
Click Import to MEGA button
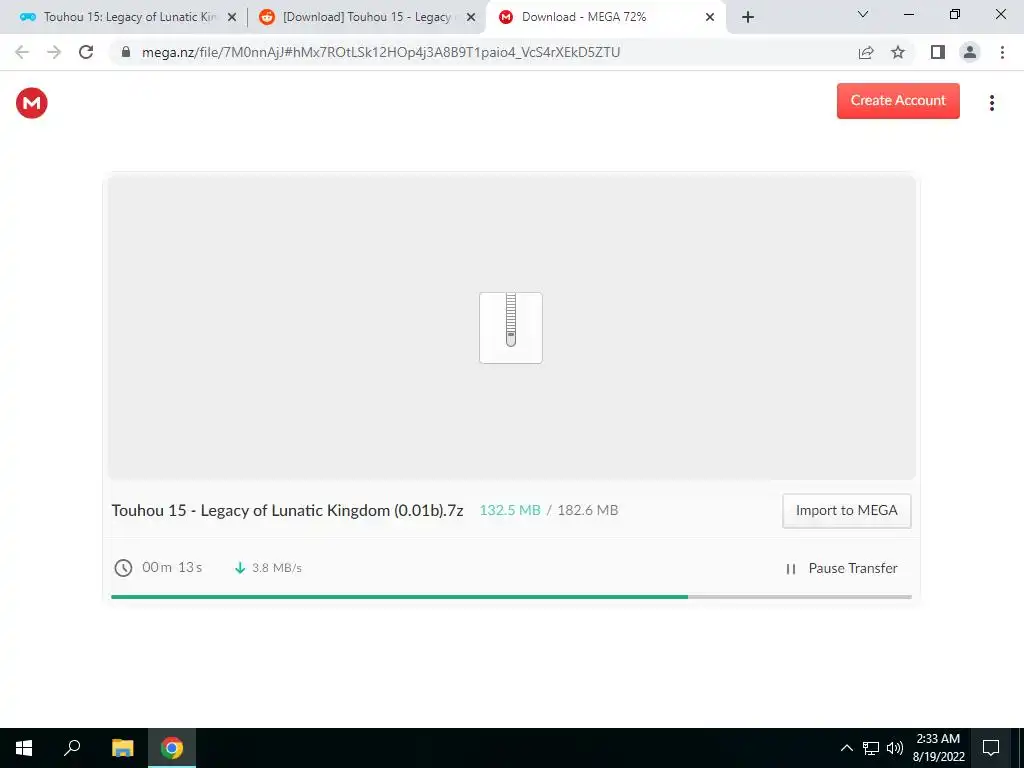(846, 511)
